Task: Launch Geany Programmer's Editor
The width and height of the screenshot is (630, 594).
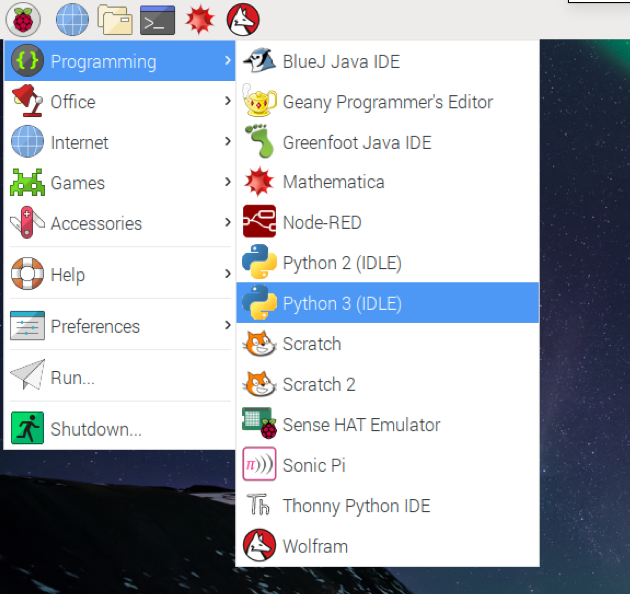Action: tap(387, 101)
